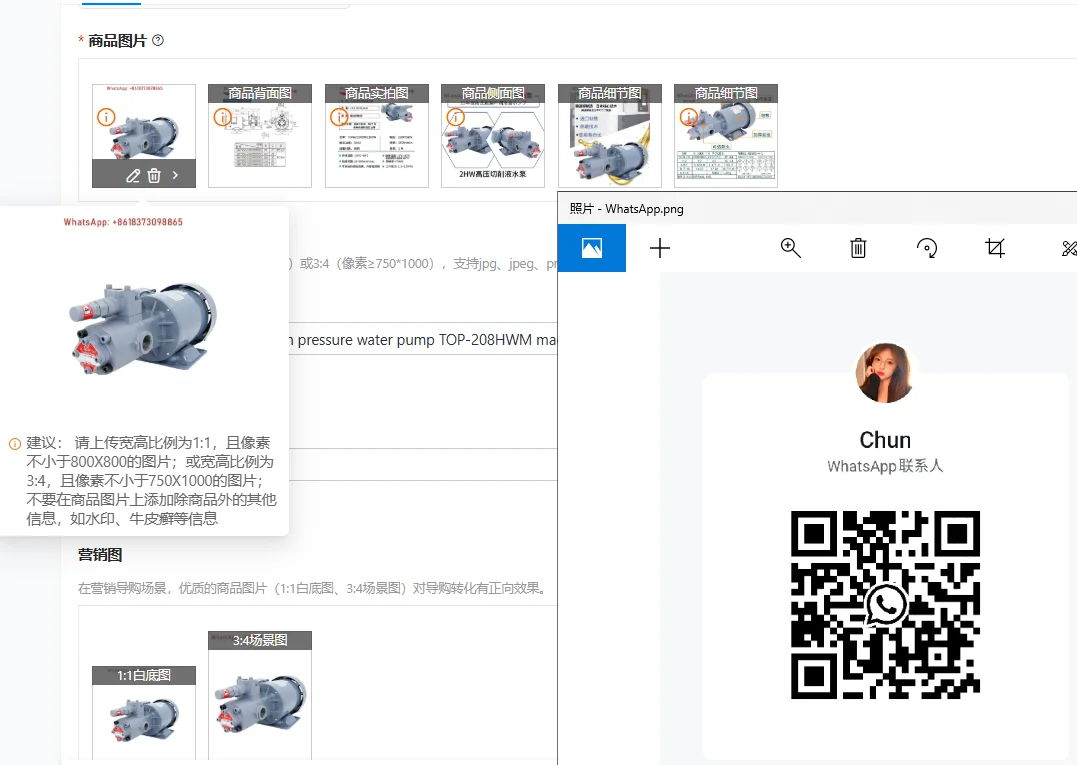Select the 商品侧面图 thumbnail
Viewport: 1077px width, 765px height.
[493, 136]
